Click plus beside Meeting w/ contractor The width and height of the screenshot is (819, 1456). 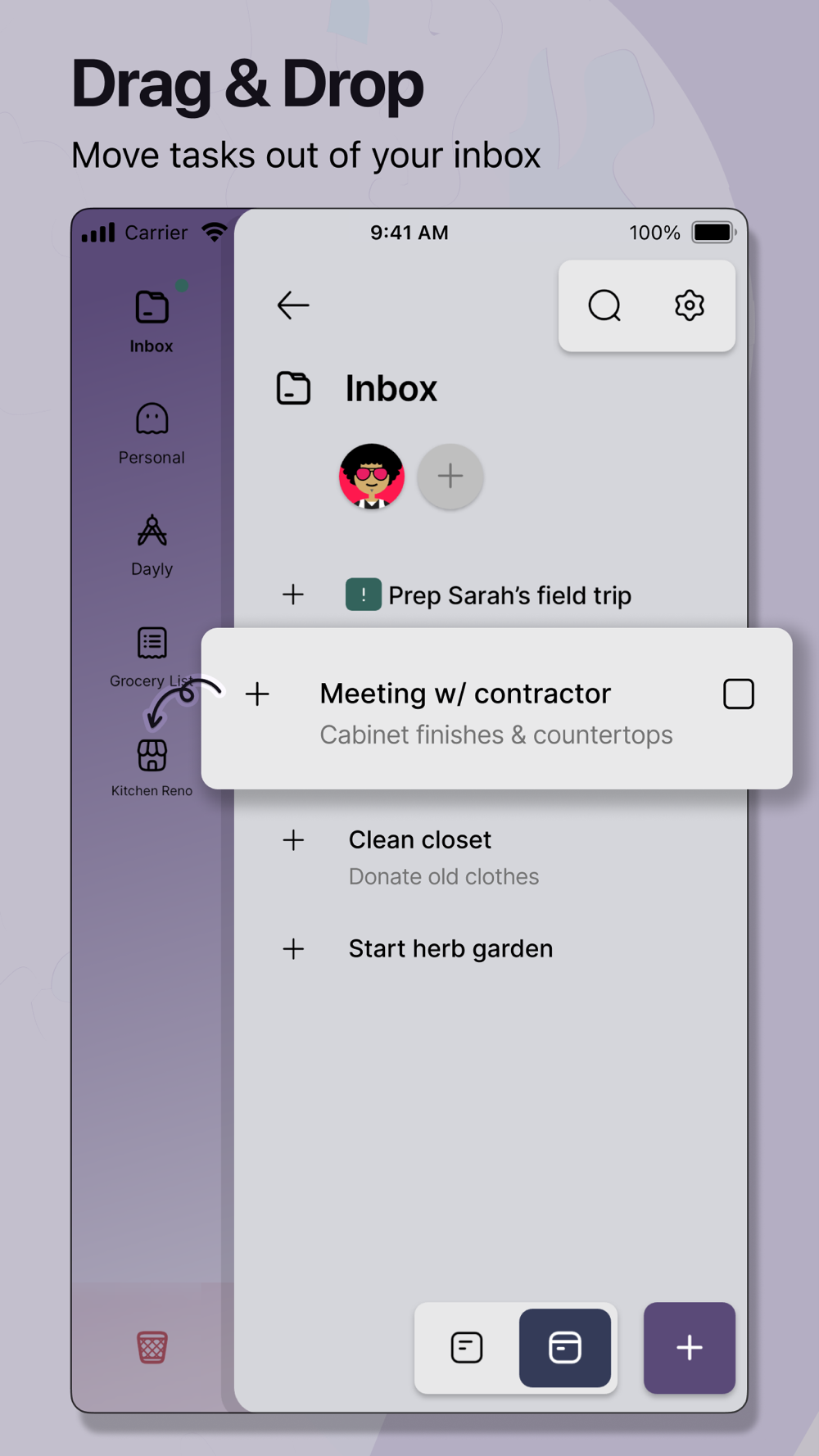[x=257, y=694]
